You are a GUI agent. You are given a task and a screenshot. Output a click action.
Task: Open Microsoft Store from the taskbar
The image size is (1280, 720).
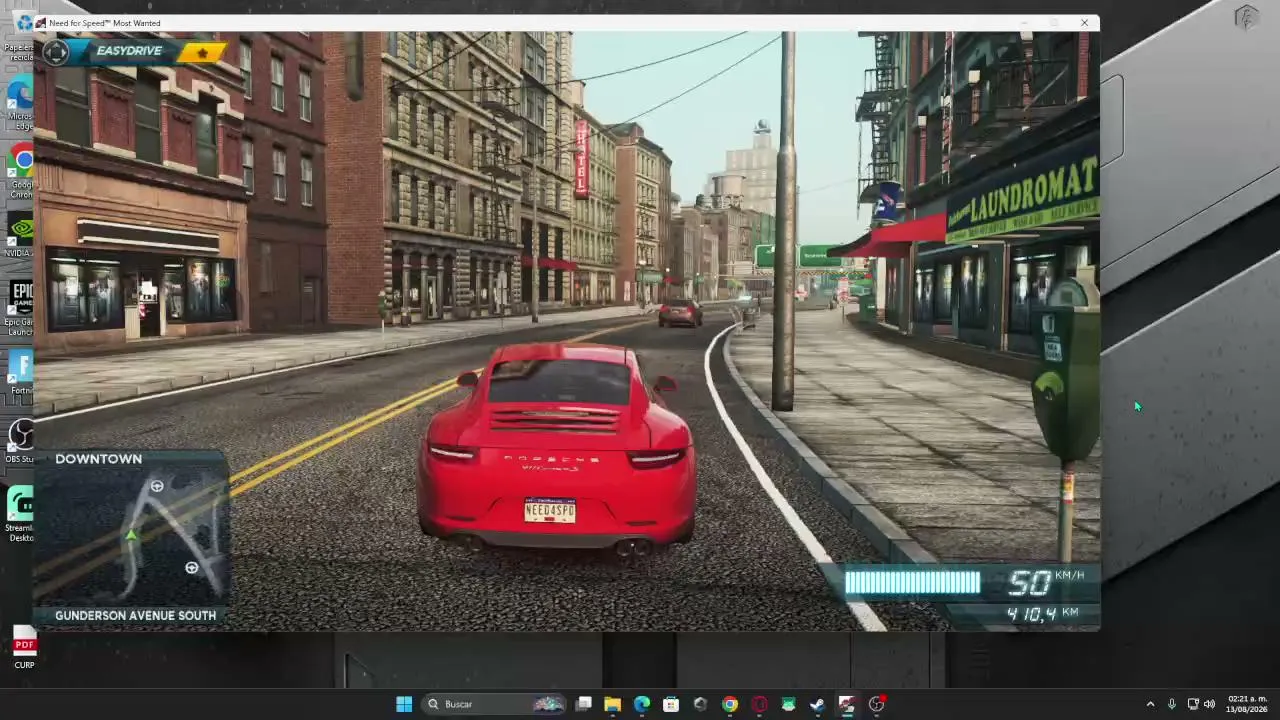click(x=671, y=704)
